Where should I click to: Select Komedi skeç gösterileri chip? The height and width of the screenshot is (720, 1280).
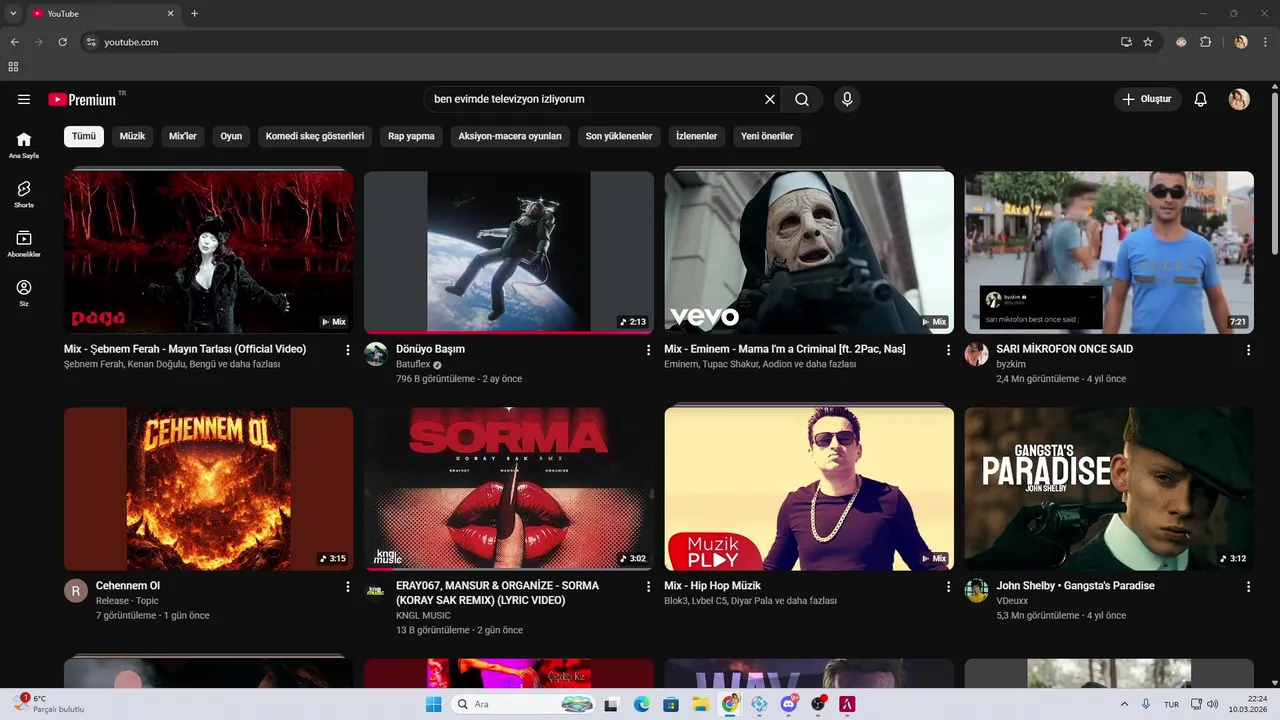(x=315, y=136)
